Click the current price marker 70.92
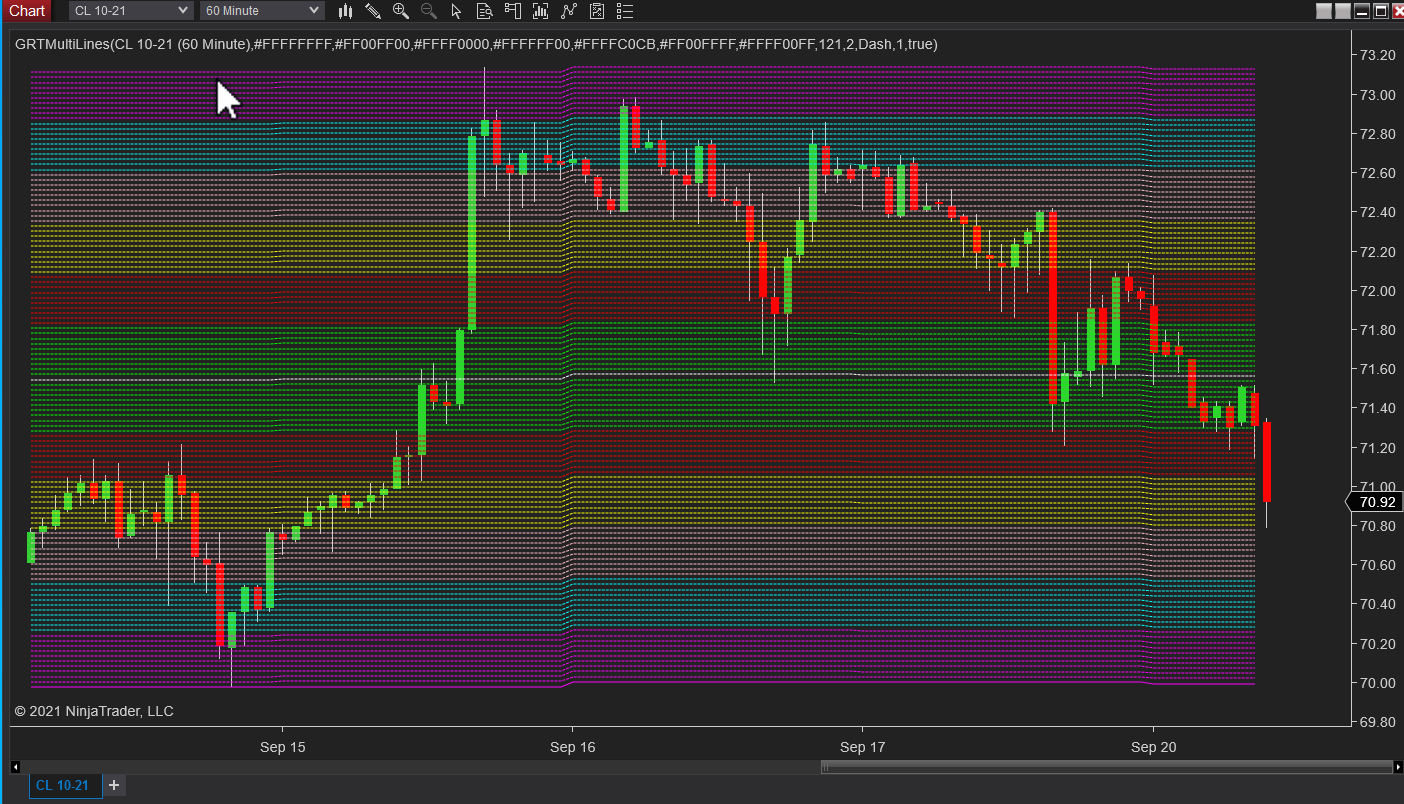1404x804 pixels. point(1377,502)
